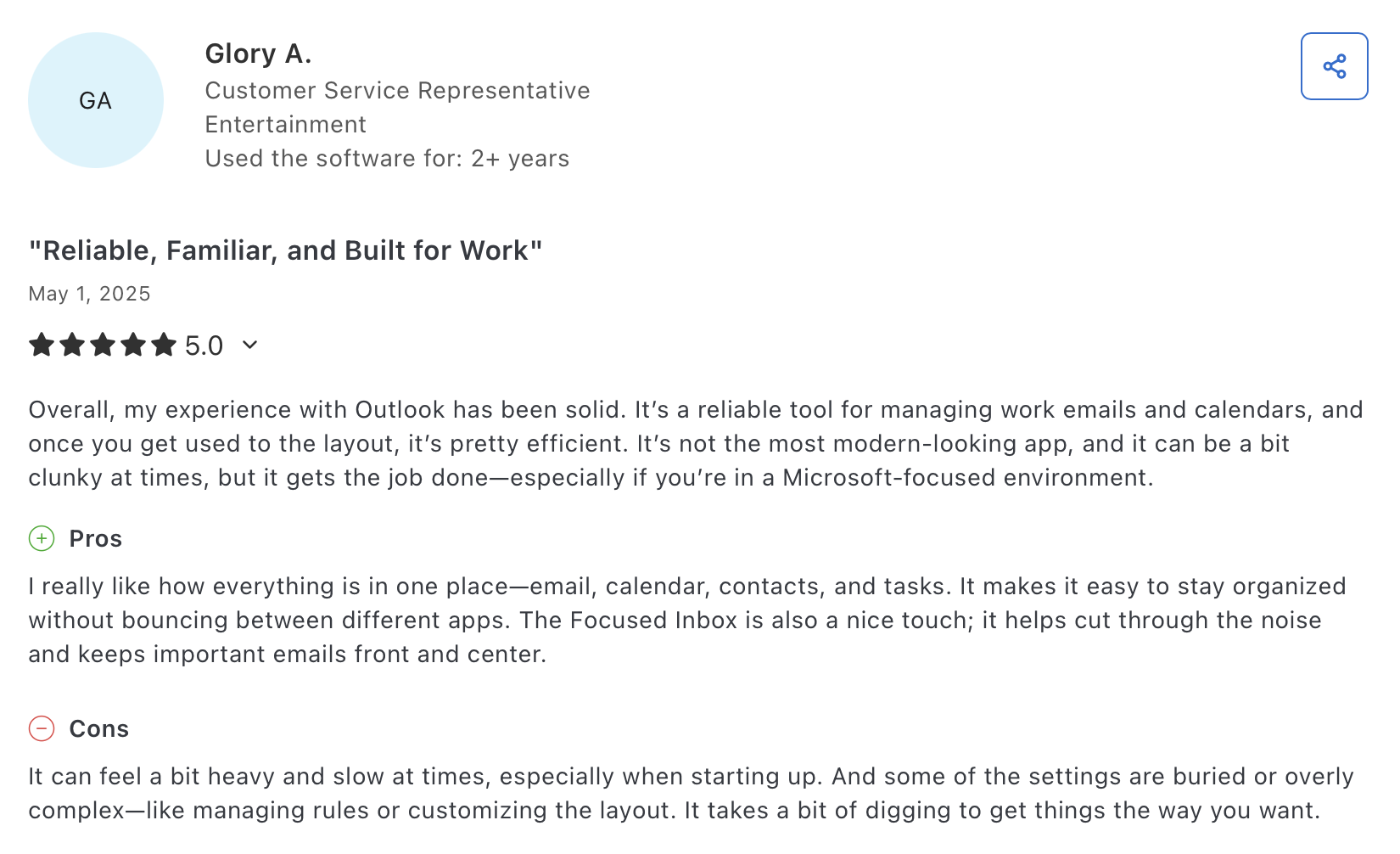The width and height of the screenshot is (1400, 854).
Task: Click the Entertainment industry label
Action: [x=285, y=124]
